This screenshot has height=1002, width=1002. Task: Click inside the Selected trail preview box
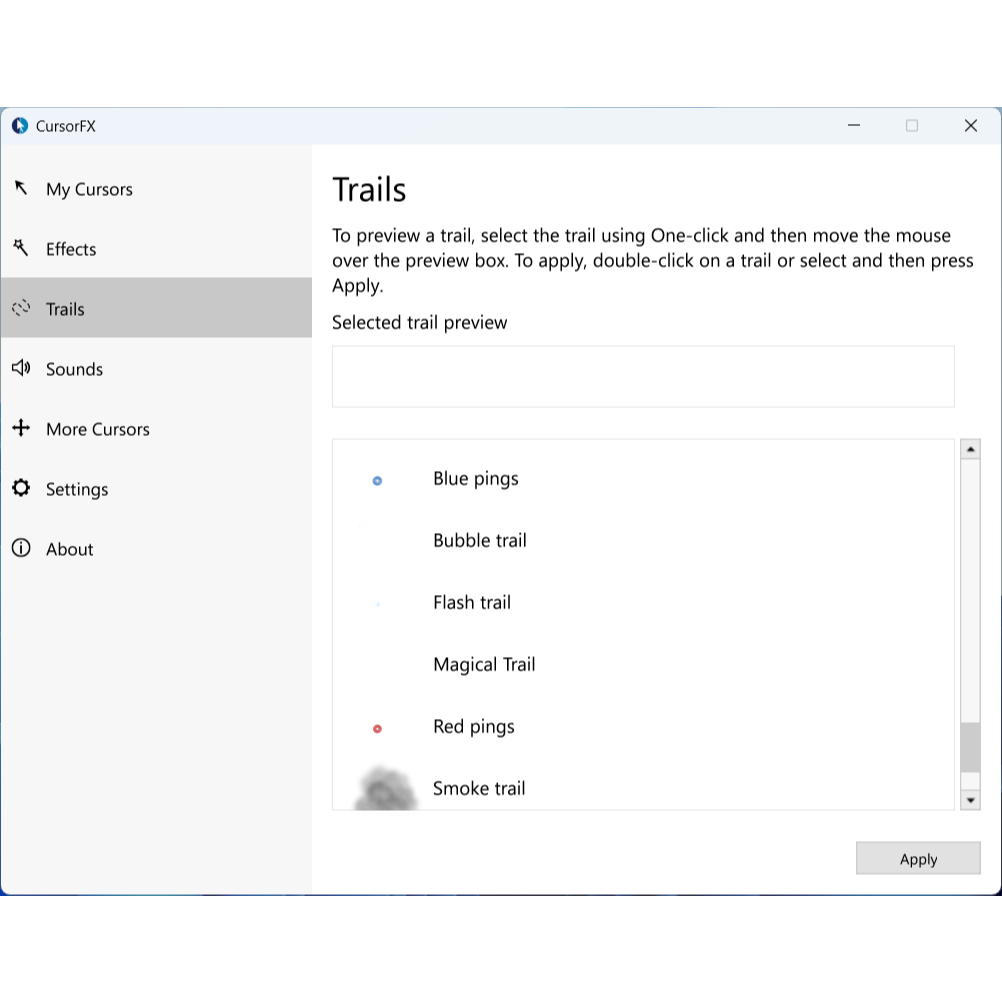643,377
